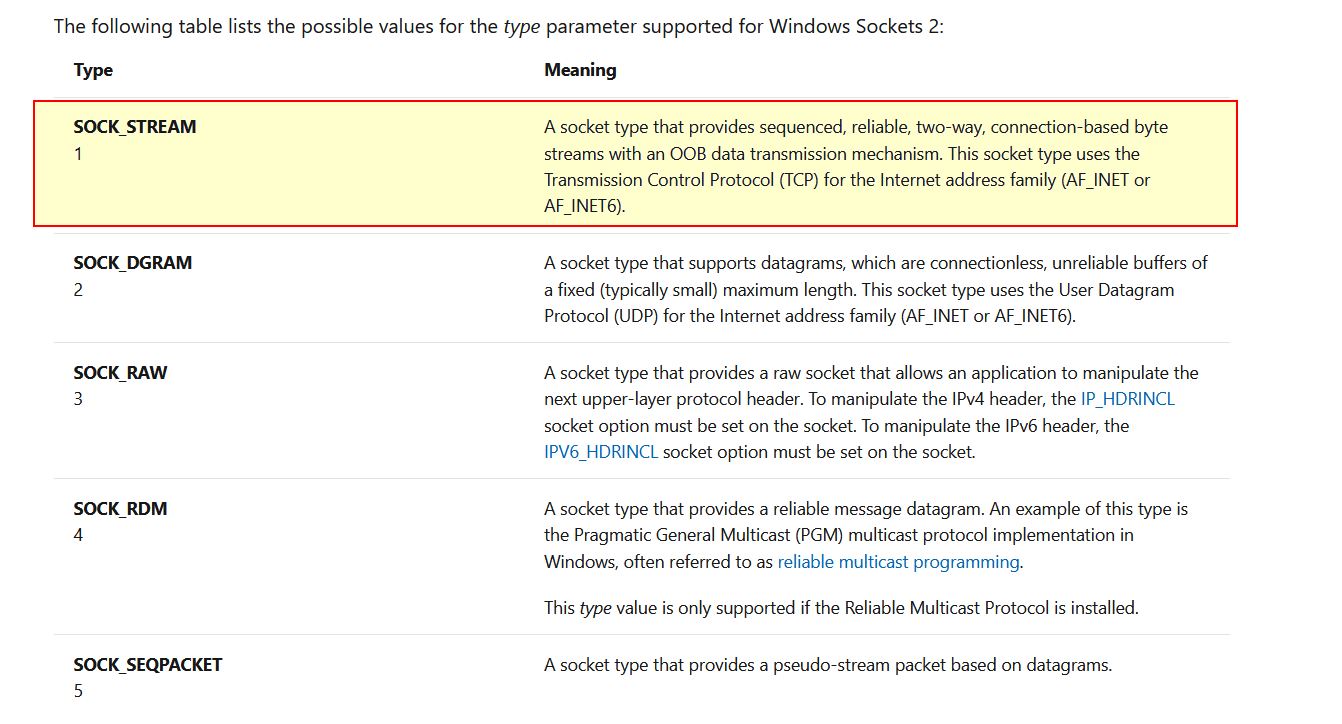Click the value 1 under SOCK_STREAM
Screen dimensions: 1342x724
pos(78,154)
